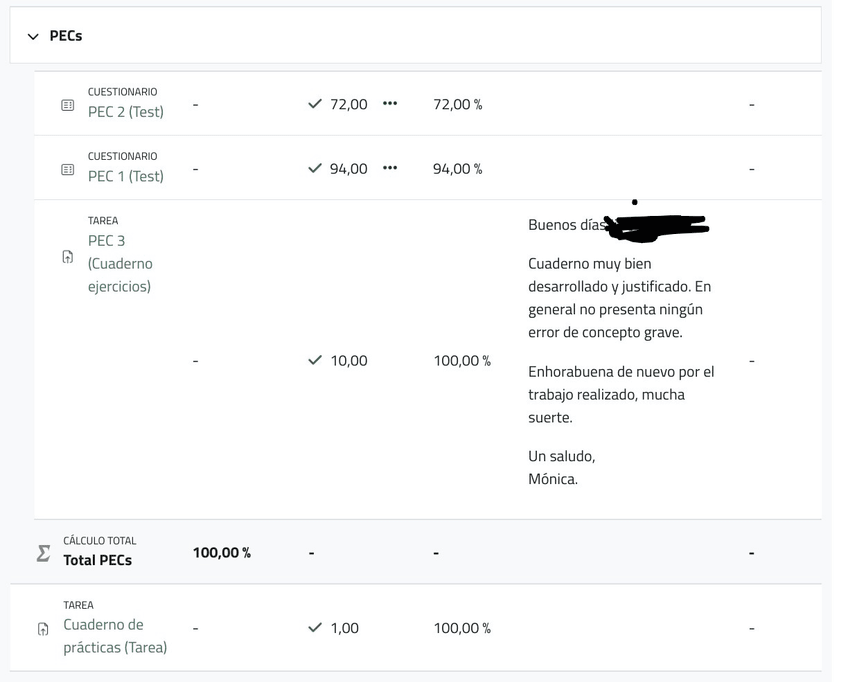Open the three-dots menu for PEC 2 grade
848x682 pixels.
point(390,104)
